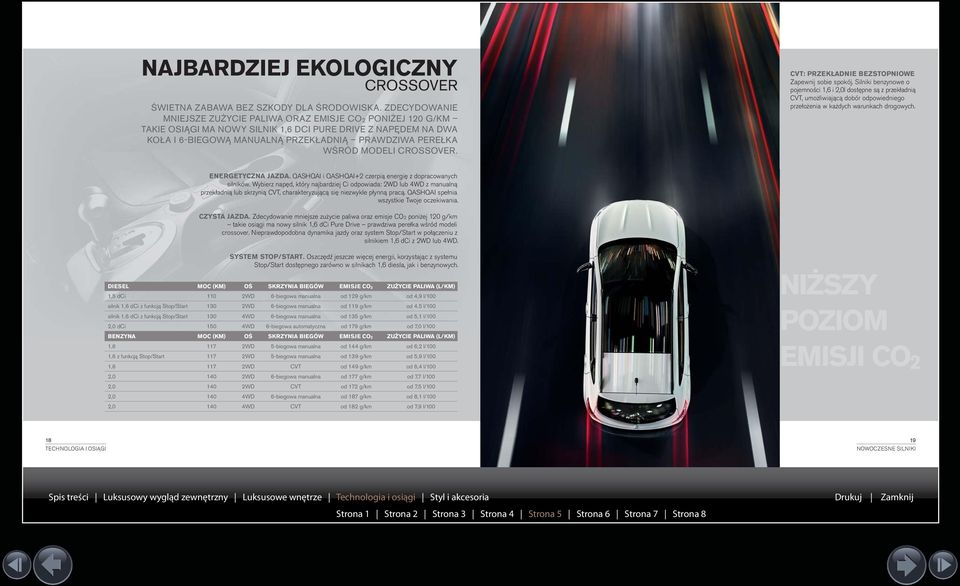
Task: Click the TECHNOLOGIA I OSIĄGI page footer
Action: click(75, 449)
